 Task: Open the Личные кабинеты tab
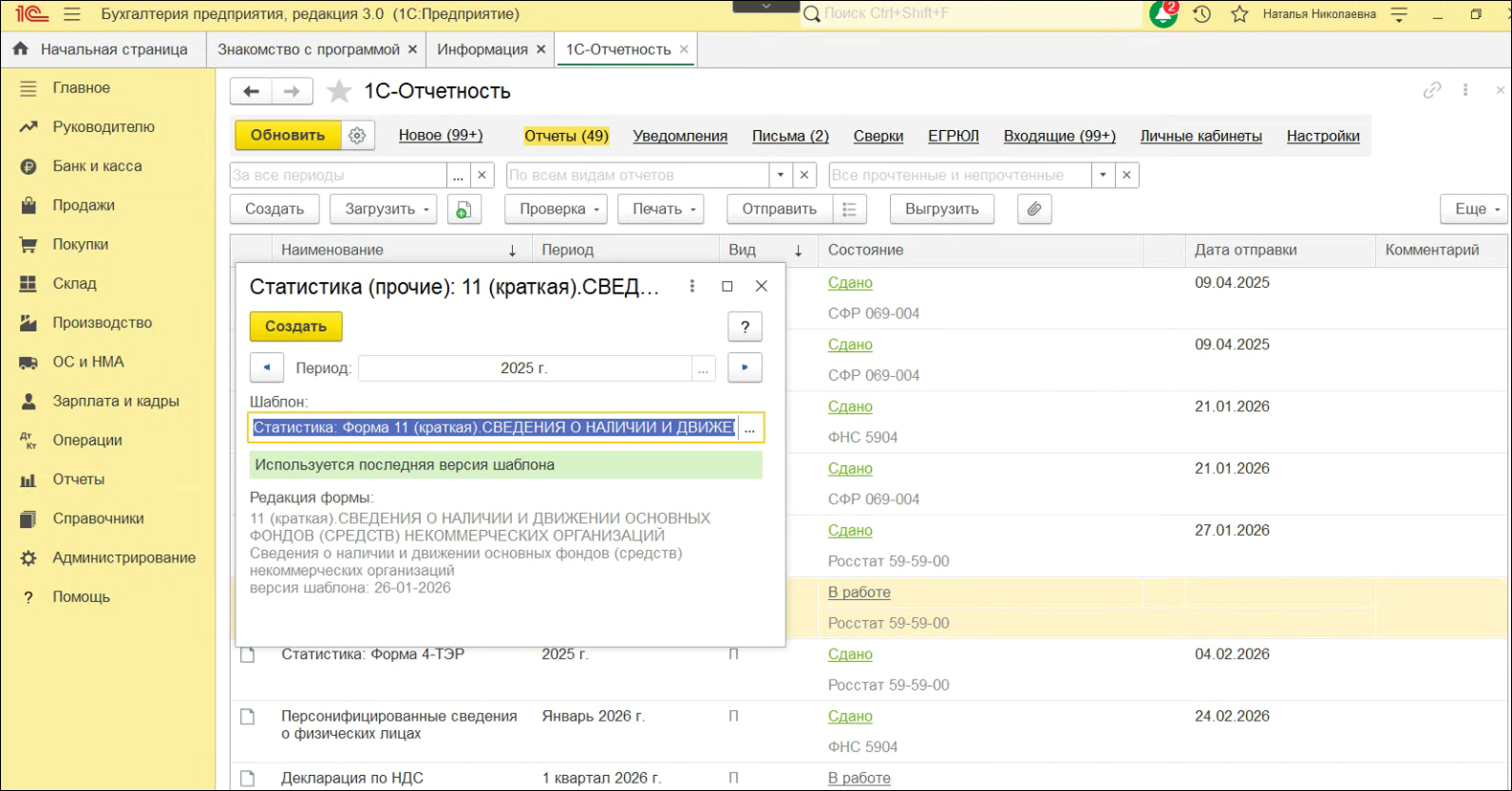click(1201, 136)
